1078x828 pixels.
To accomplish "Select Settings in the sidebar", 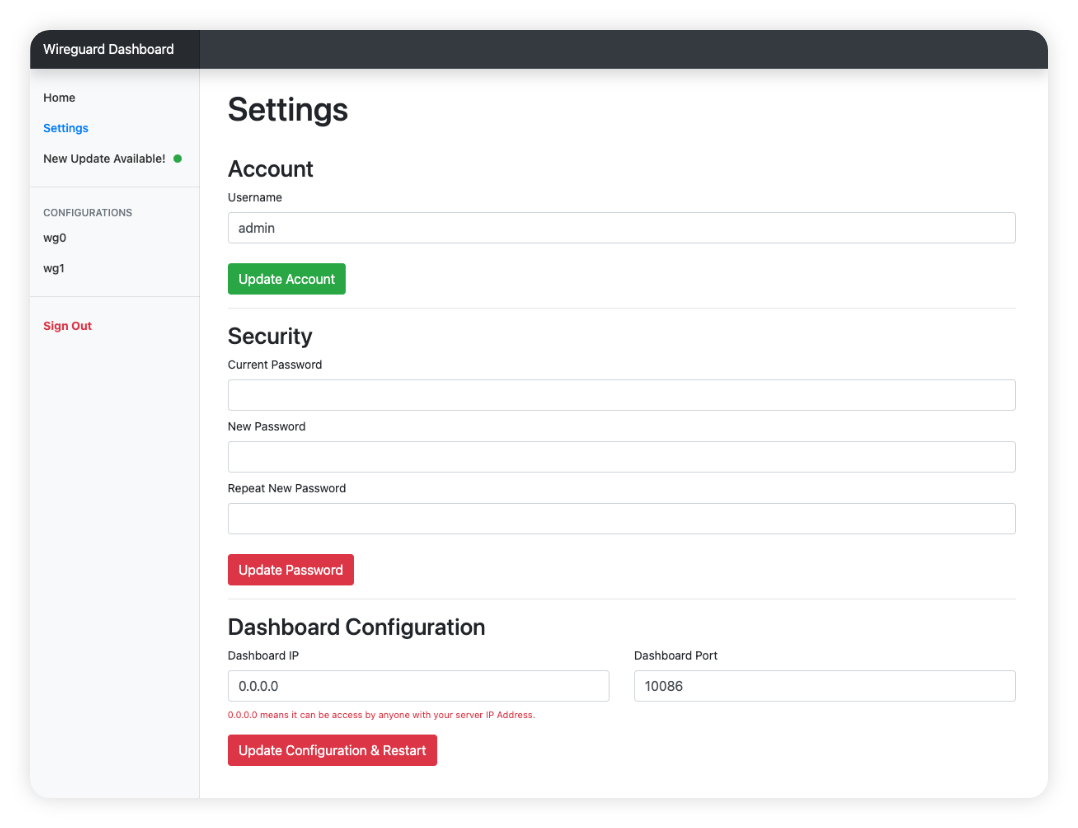I will coord(66,128).
